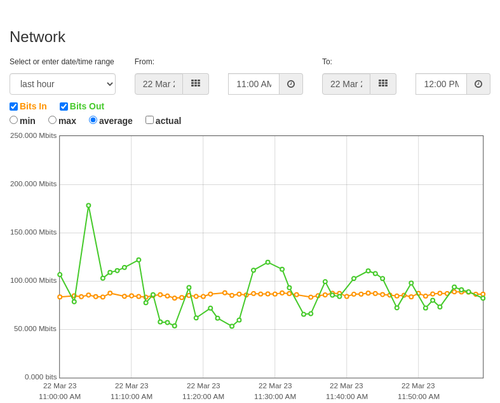This screenshot has height=403, width=500.
Task: Click the '200.000 Mbits' axis label
Action: point(33,184)
